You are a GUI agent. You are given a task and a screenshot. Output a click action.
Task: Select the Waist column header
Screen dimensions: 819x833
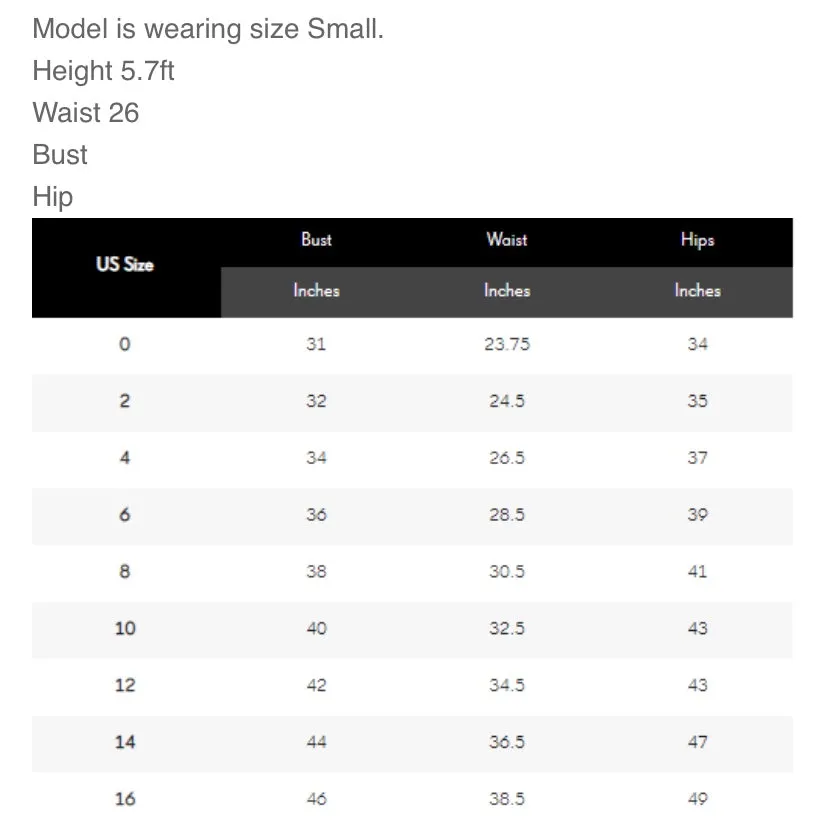click(x=507, y=240)
